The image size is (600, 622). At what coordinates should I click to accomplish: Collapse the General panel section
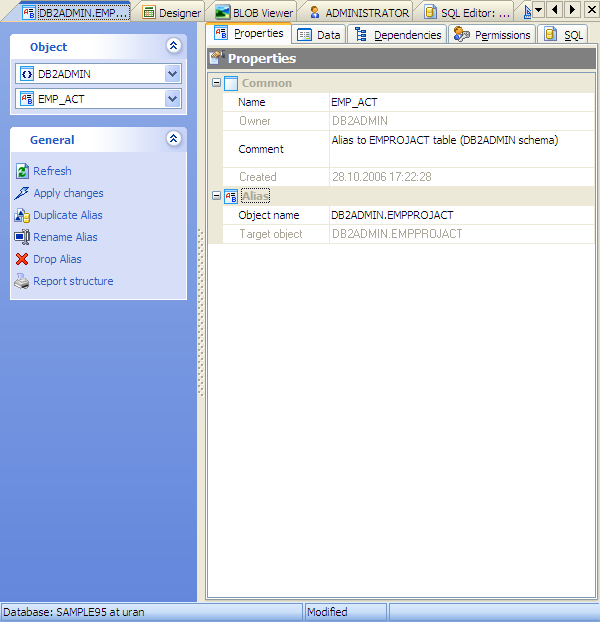tap(173, 139)
